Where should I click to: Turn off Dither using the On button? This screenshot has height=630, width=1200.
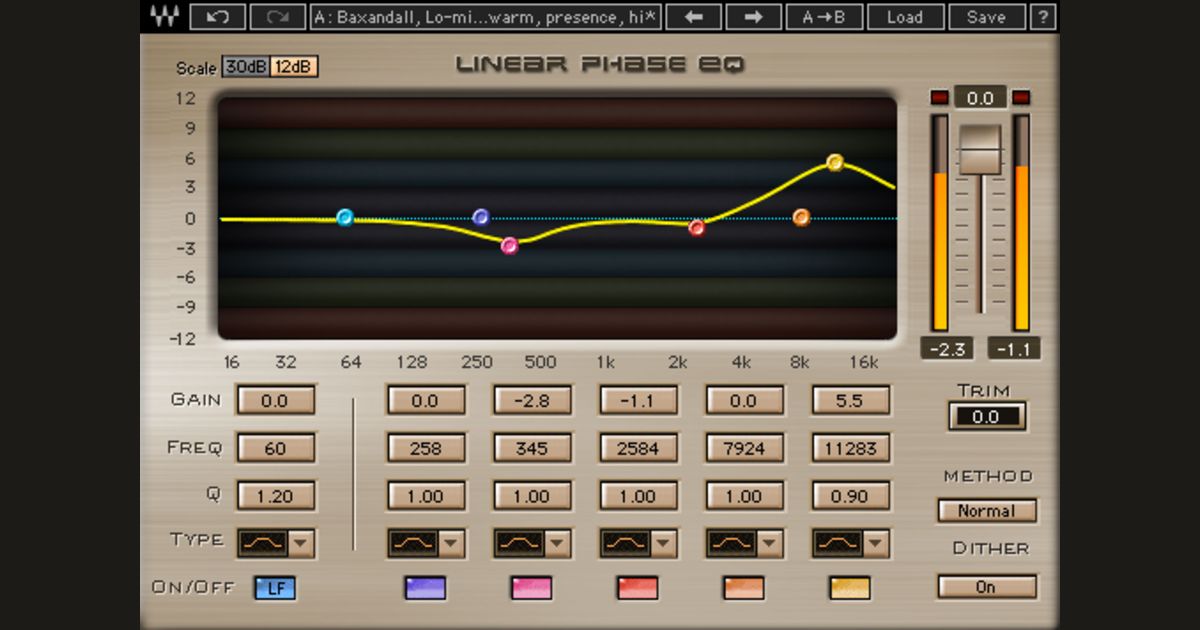tap(986, 587)
